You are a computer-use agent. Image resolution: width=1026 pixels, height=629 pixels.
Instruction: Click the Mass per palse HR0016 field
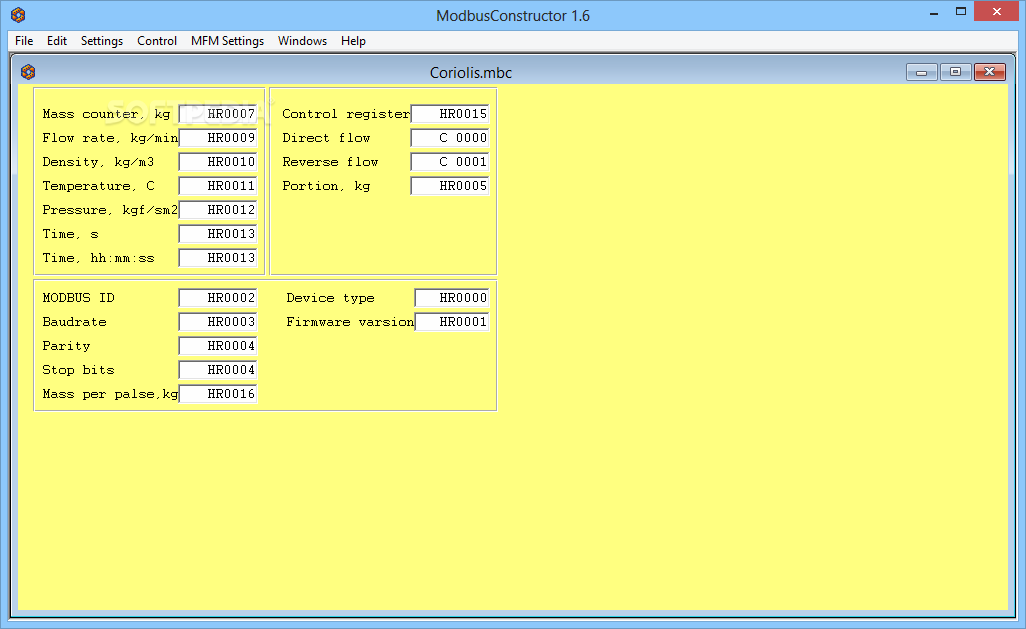pyautogui.click(x=218, y=394)
